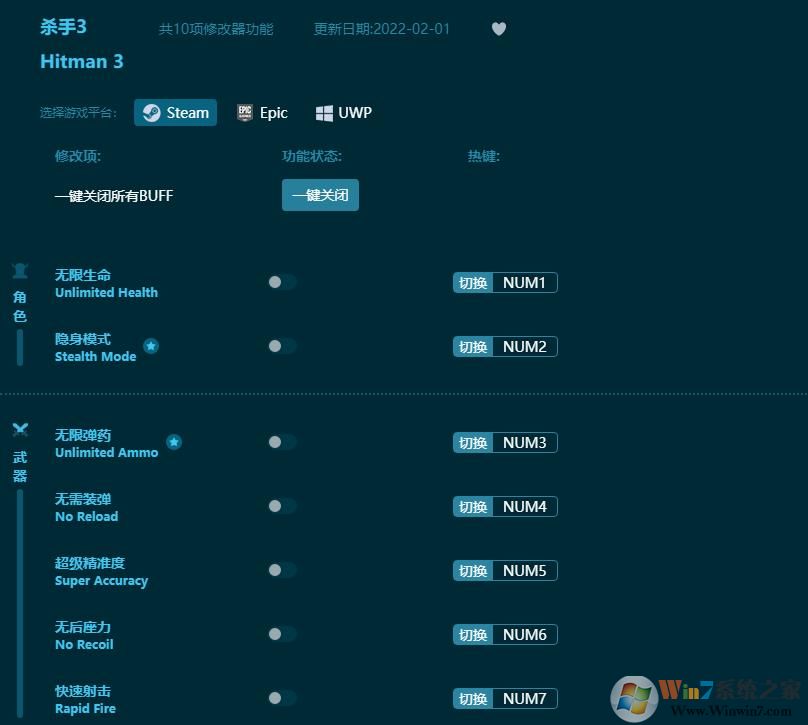This screenshot has height=725, width=808.
Task: Enable the No Recoil switch
Action: tap(281, 634)
